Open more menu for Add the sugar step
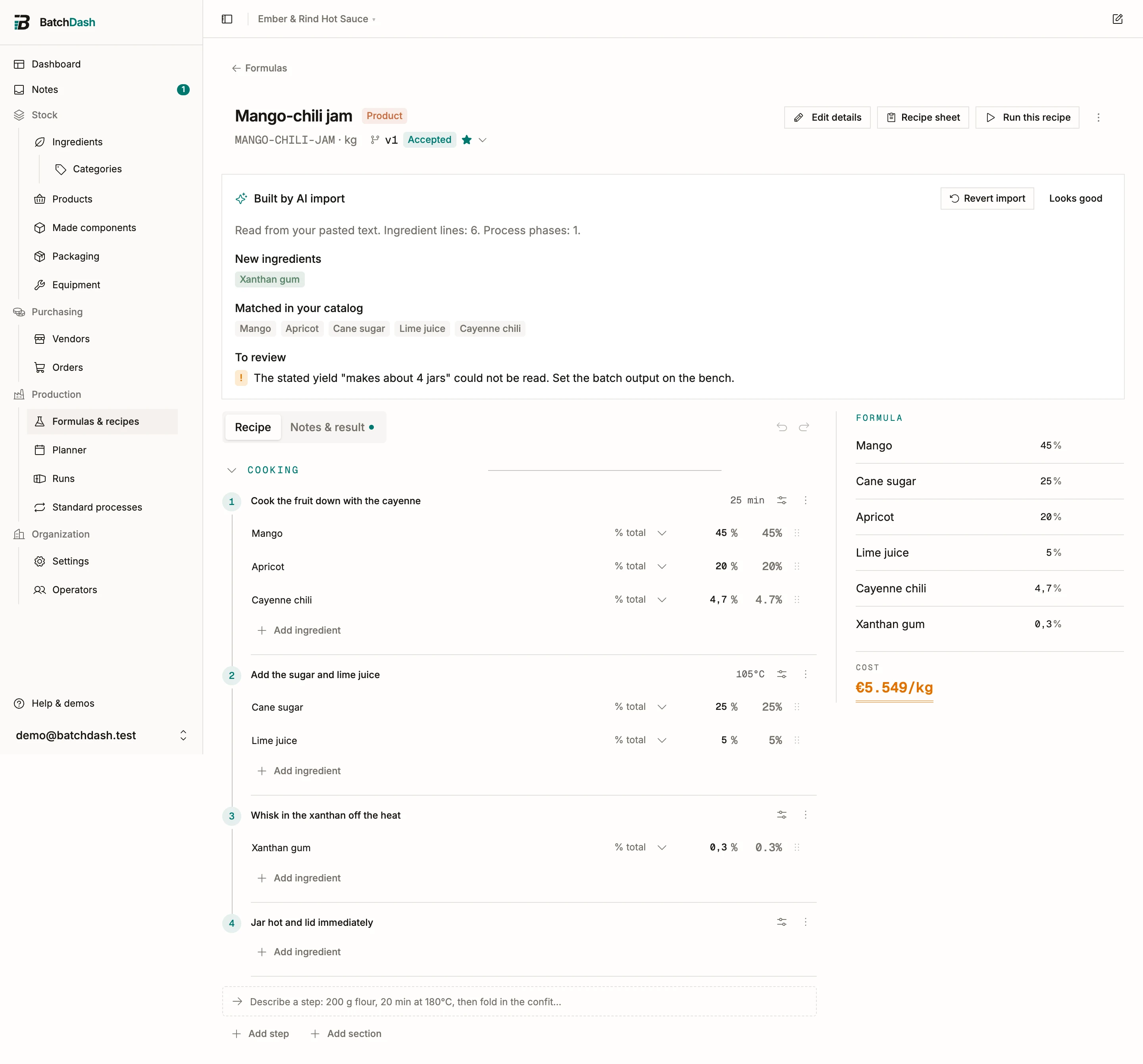This screenshot has width=1143, height=1064. (806, 674)
